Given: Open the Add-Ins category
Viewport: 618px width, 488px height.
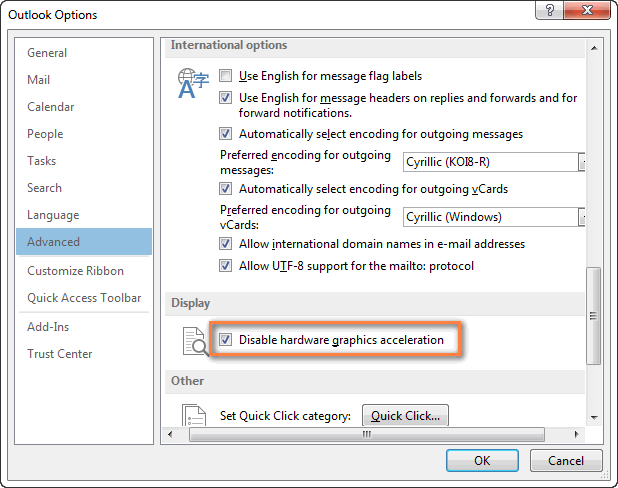Looking at the screenshot, I should 84,327.
